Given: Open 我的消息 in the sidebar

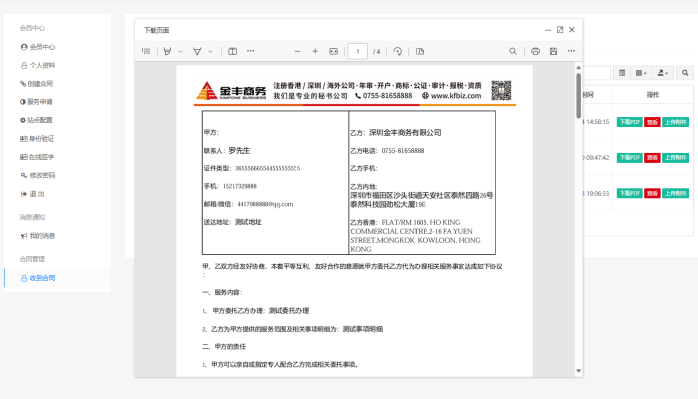Looking at the screenshot, I should click(38, 236).
